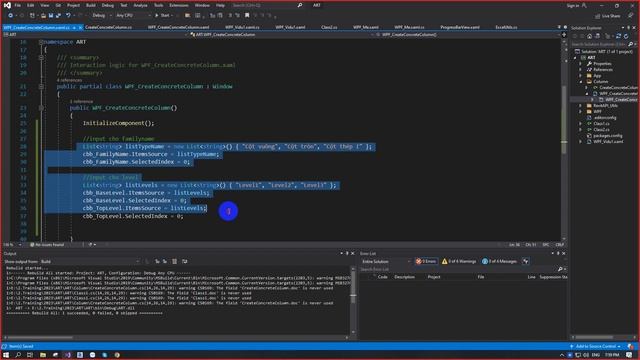Open the Tools menu
The image size is (640, 360).
tap(158, 5)
